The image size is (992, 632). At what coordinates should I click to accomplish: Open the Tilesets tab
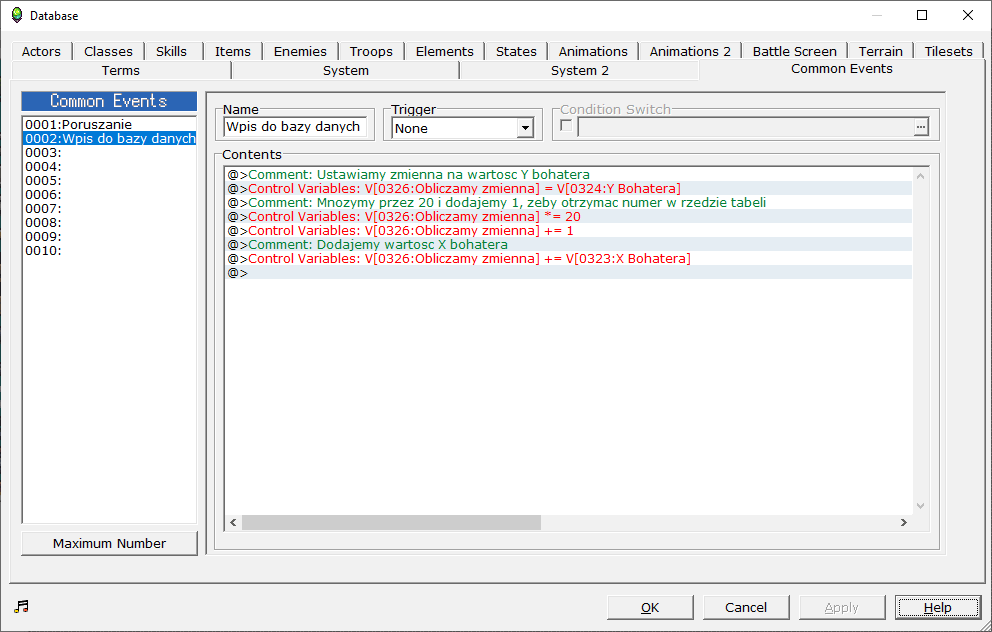[948, 51]
